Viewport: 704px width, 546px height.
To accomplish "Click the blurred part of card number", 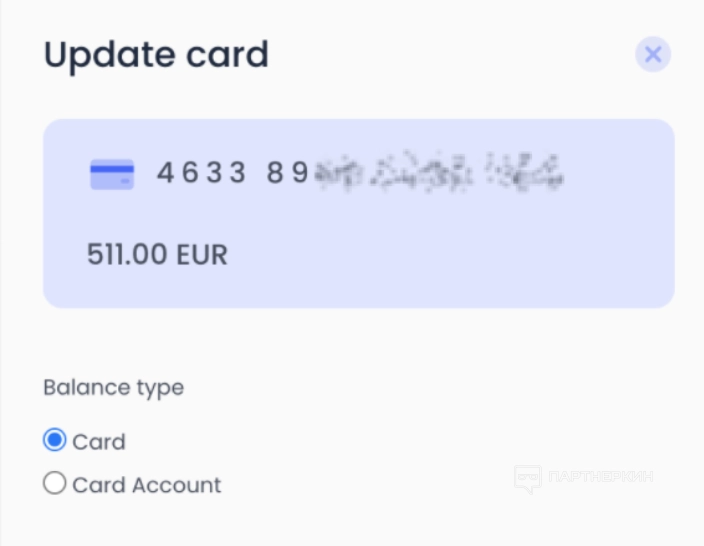I will pyautogui.click(x=440, y=174).
